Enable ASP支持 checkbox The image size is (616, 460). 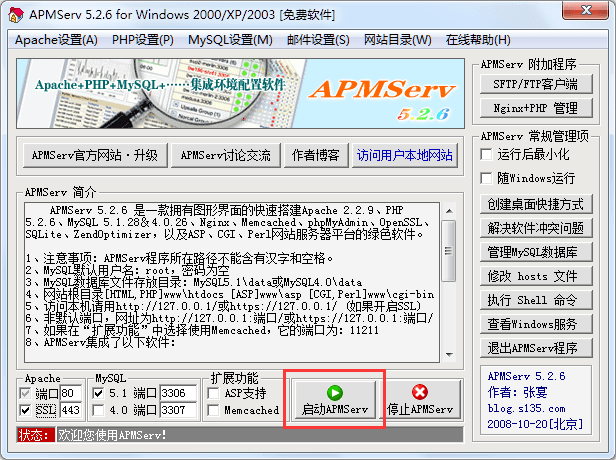tap(213, 393)
